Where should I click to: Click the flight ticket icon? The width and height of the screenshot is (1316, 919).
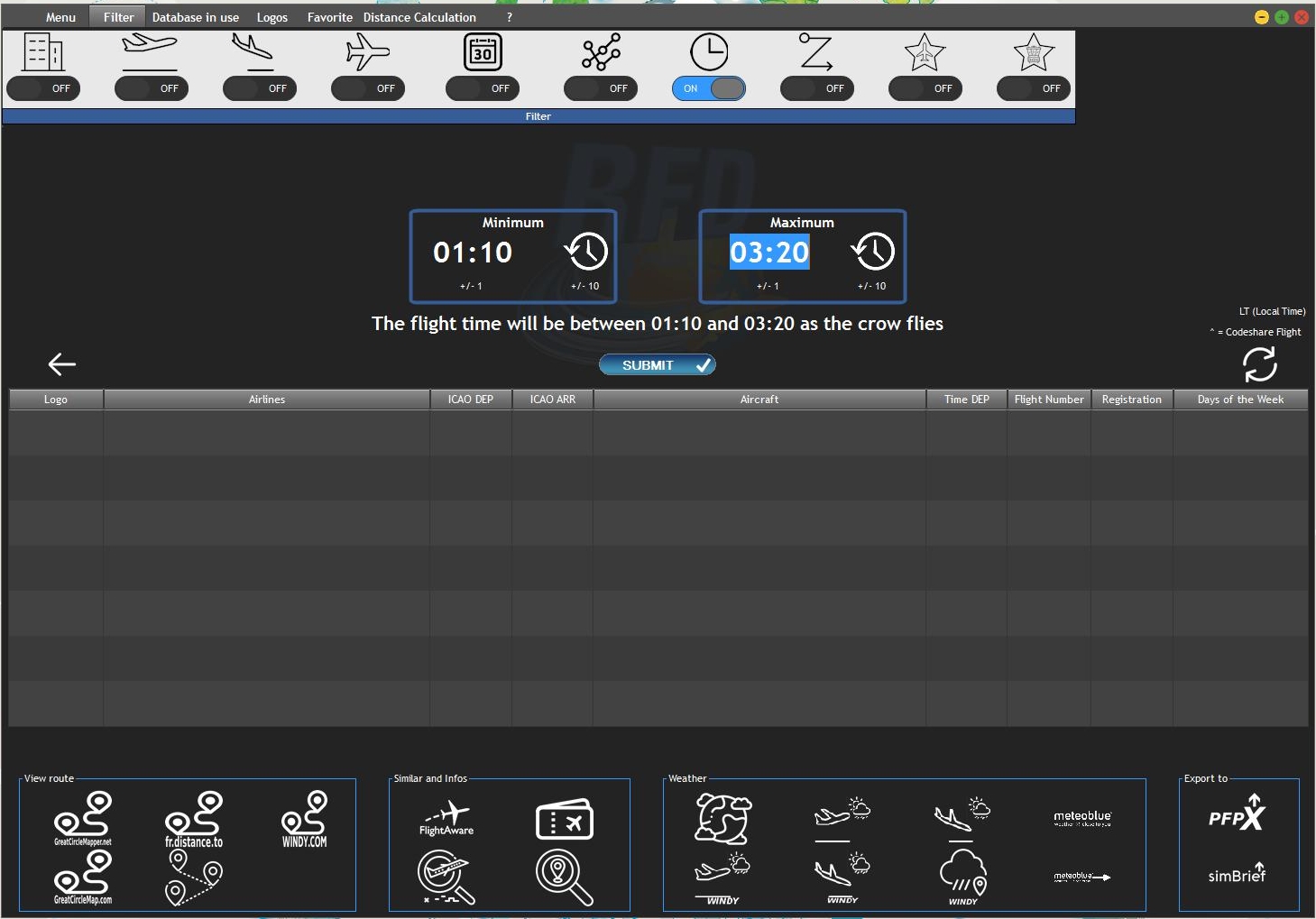565,819
